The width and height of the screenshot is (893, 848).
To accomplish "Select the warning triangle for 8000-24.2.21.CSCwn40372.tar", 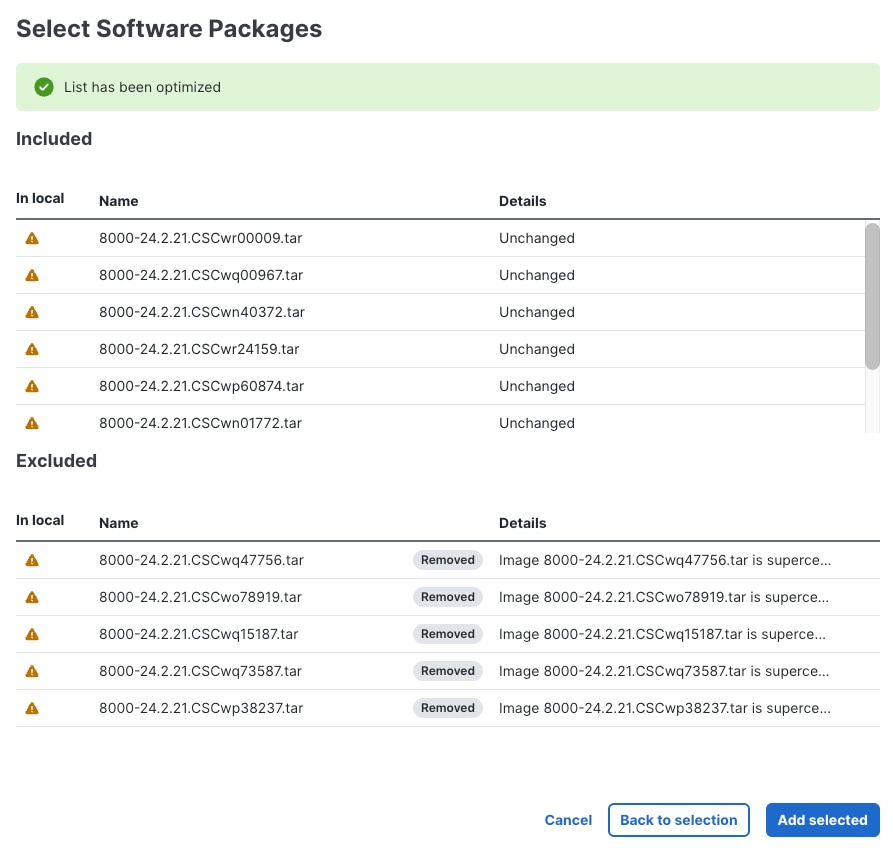I will [31, 312].
